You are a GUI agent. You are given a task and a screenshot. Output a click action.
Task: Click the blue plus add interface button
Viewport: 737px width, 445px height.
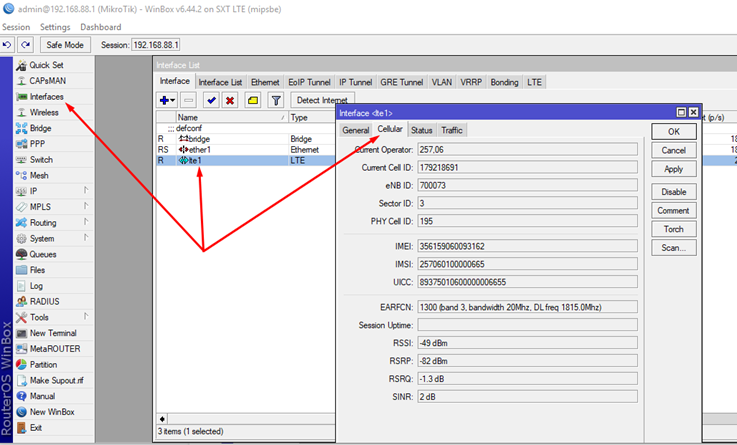pyautogui.click(x=167, y=100)
